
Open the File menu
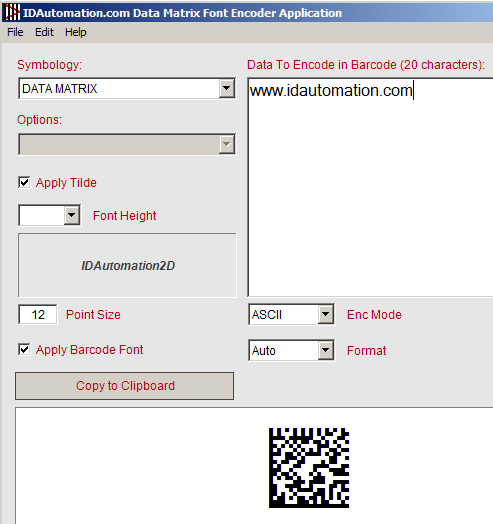15,32
